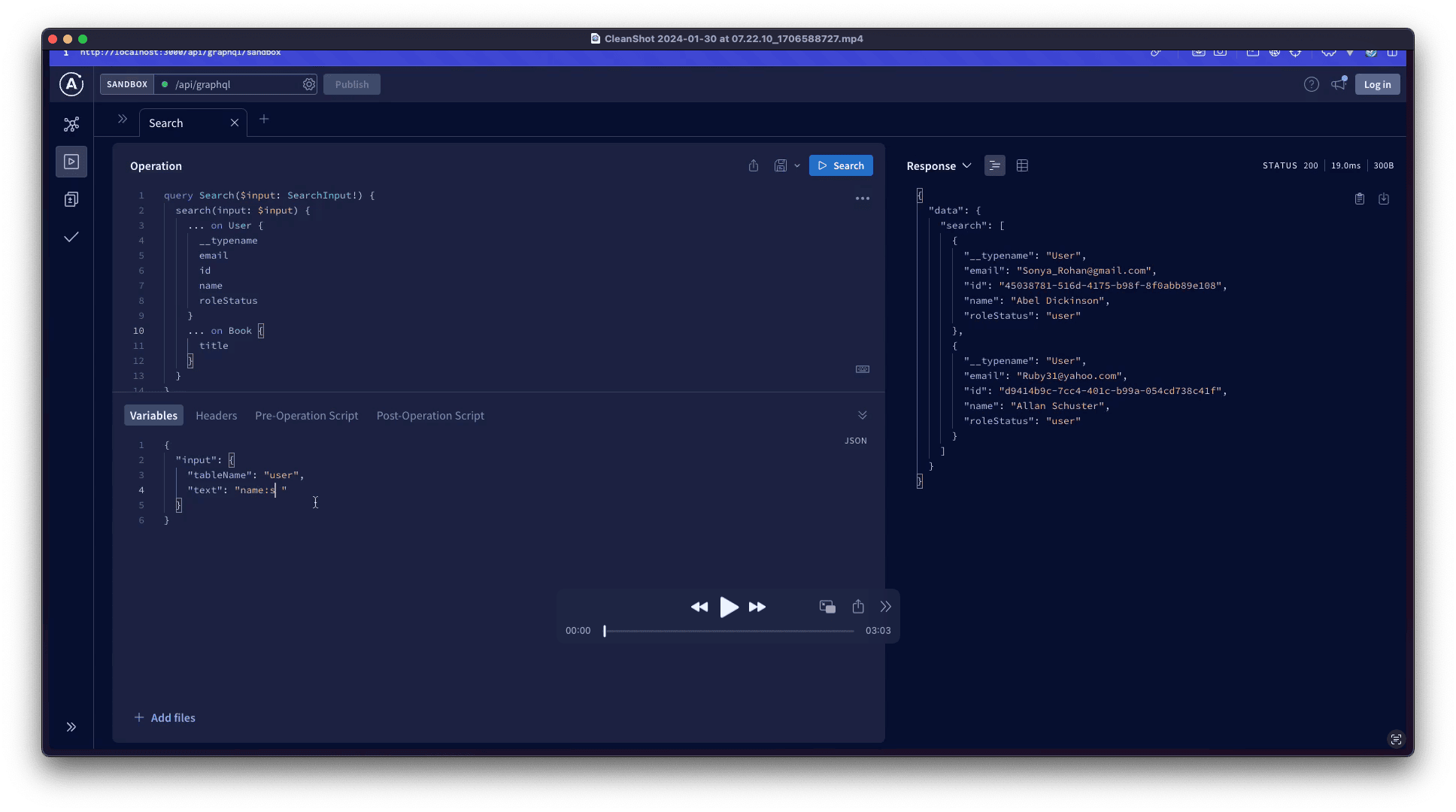The height and width of the screenshot is (812, 1456).
Task: Open the Schema icon in left sidebar
Action: tap(71, 124)
